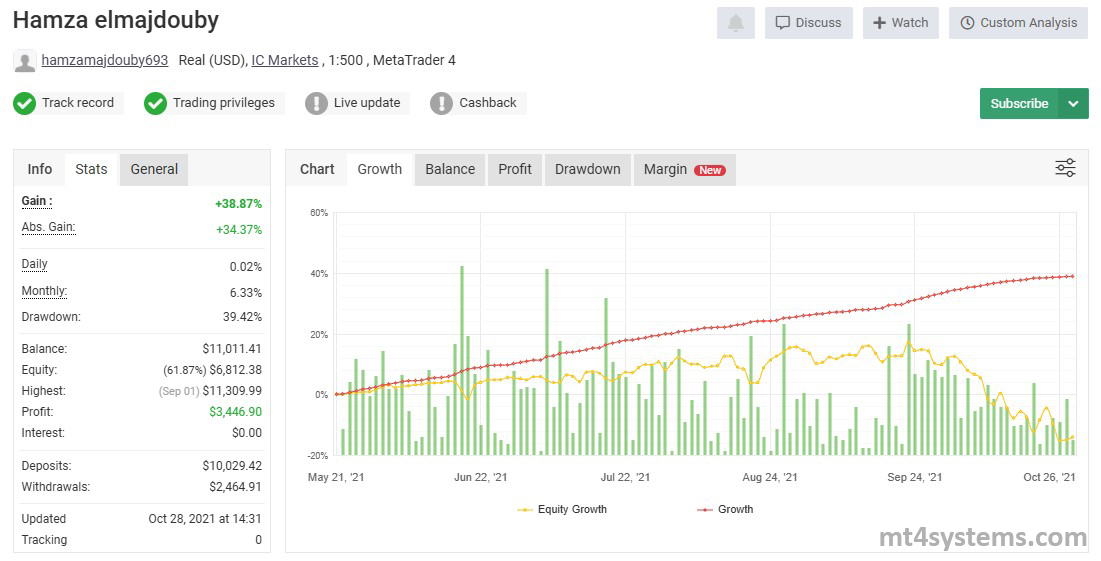The image size is (1101, 561).
Task: Toggle Growth series in chart legend
Action: coord(725,509)
